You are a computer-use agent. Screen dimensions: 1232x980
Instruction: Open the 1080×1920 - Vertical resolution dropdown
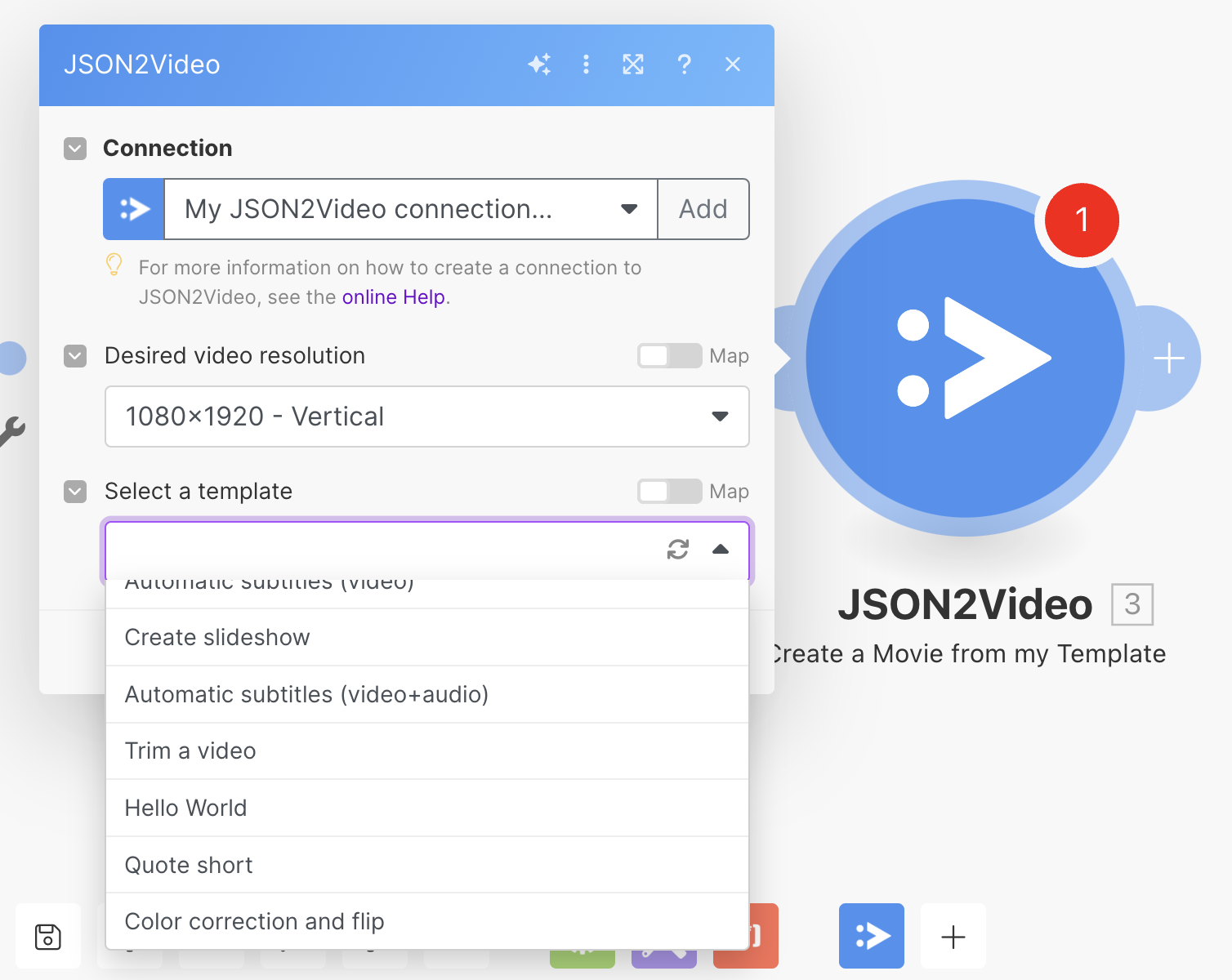pyautogui.click(x=427, y=416)
